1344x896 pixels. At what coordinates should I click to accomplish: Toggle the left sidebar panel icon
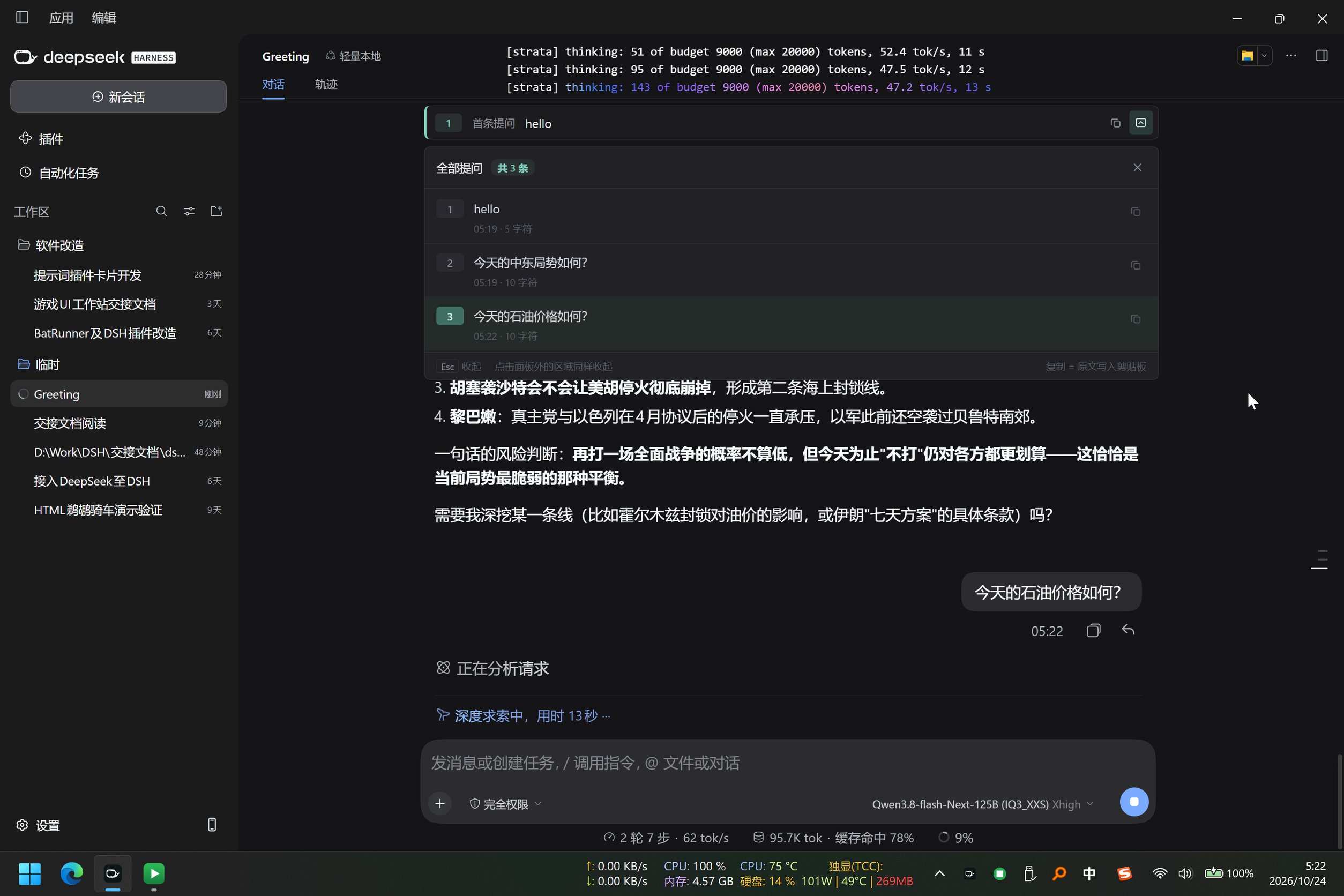point(23,17)
